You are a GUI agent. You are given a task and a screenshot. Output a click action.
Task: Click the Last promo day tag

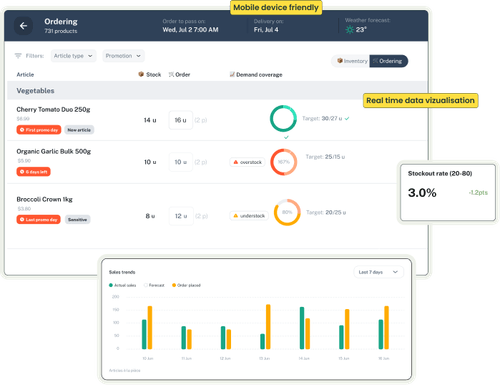pyautogui.click(x=39, y=220)
